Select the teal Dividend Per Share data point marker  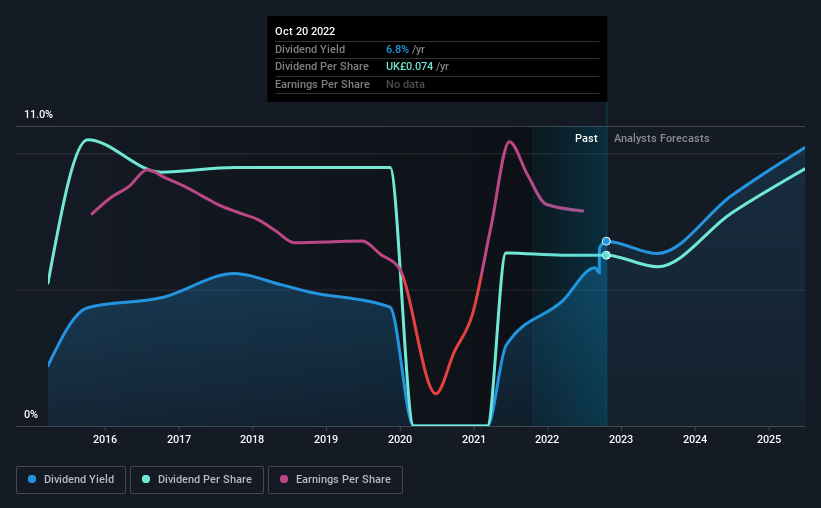[x=606, y=255]
